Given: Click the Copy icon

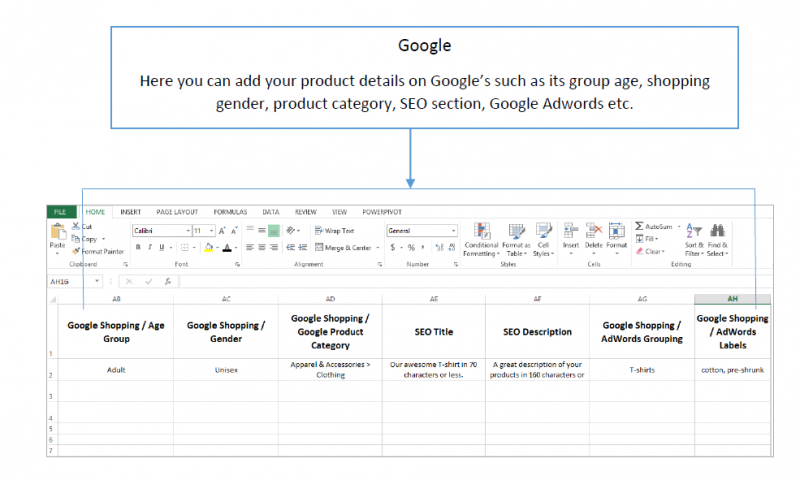Looking at the screenshot, I should (x=76, y=239).
